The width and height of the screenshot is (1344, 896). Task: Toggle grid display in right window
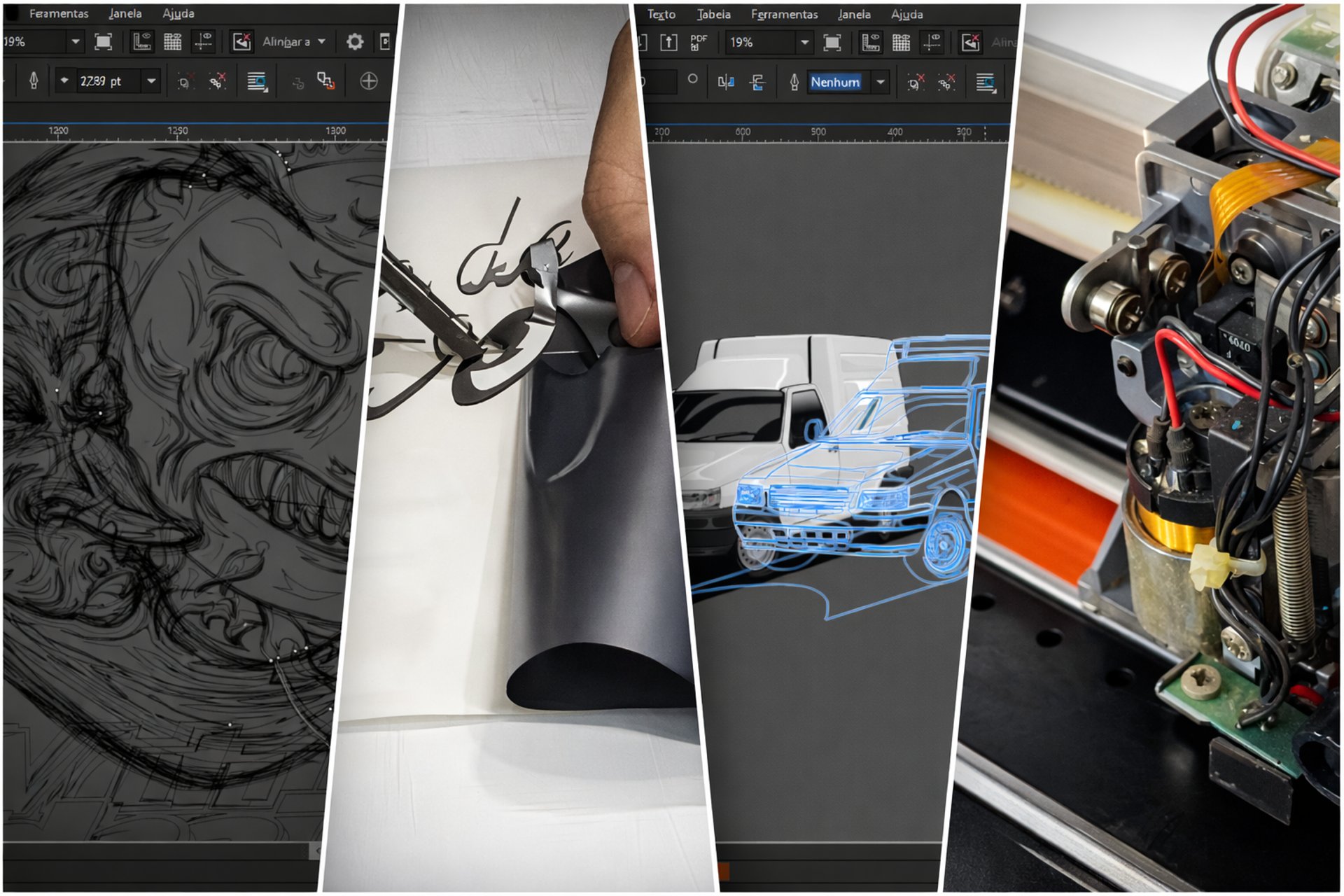point(901,43)
